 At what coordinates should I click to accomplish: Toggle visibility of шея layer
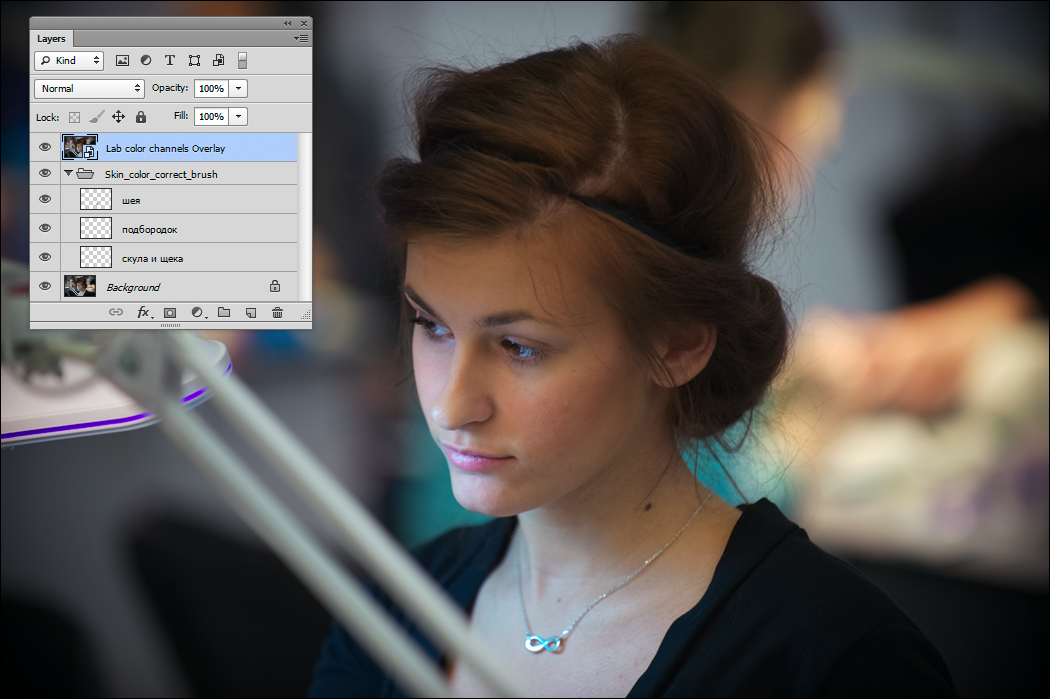pos(45,200)
